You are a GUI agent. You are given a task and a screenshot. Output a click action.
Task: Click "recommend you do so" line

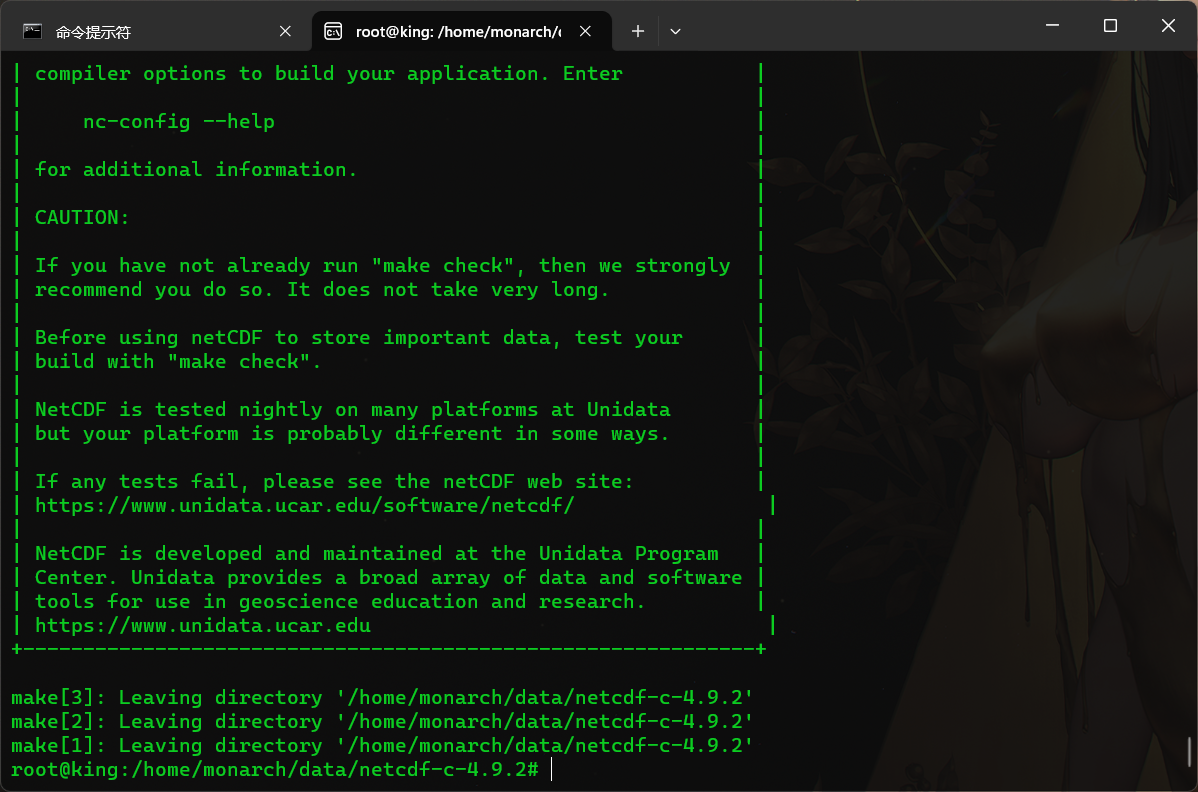click(322, 289)
